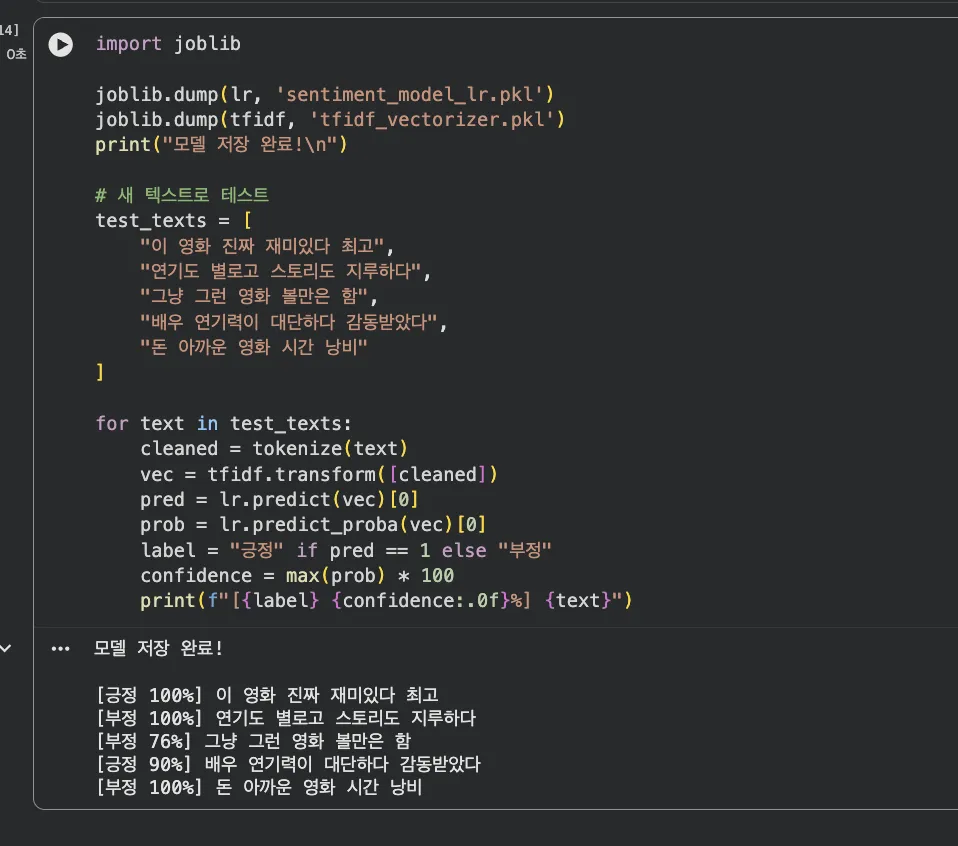Click the '[긍정 90%]' output result line
958x846 pixels.
(x=289, y=765)
